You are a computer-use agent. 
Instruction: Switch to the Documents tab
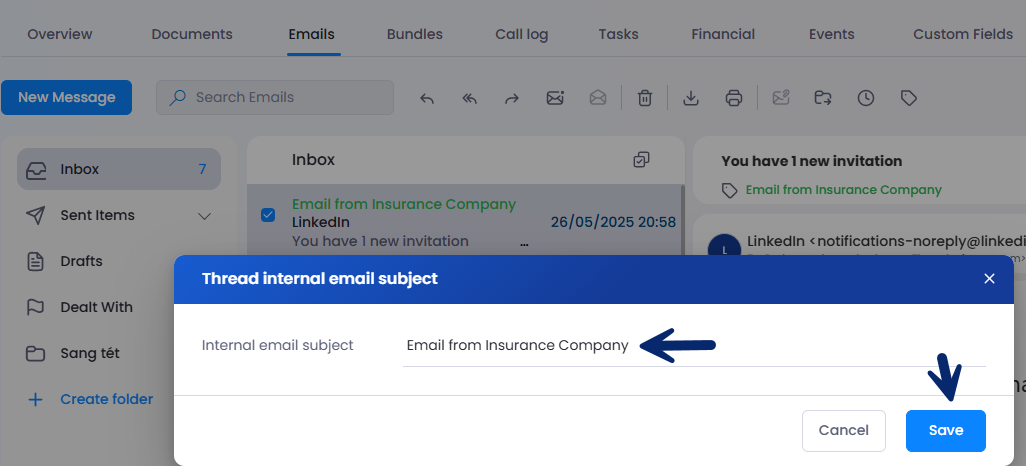pos(192,34)
